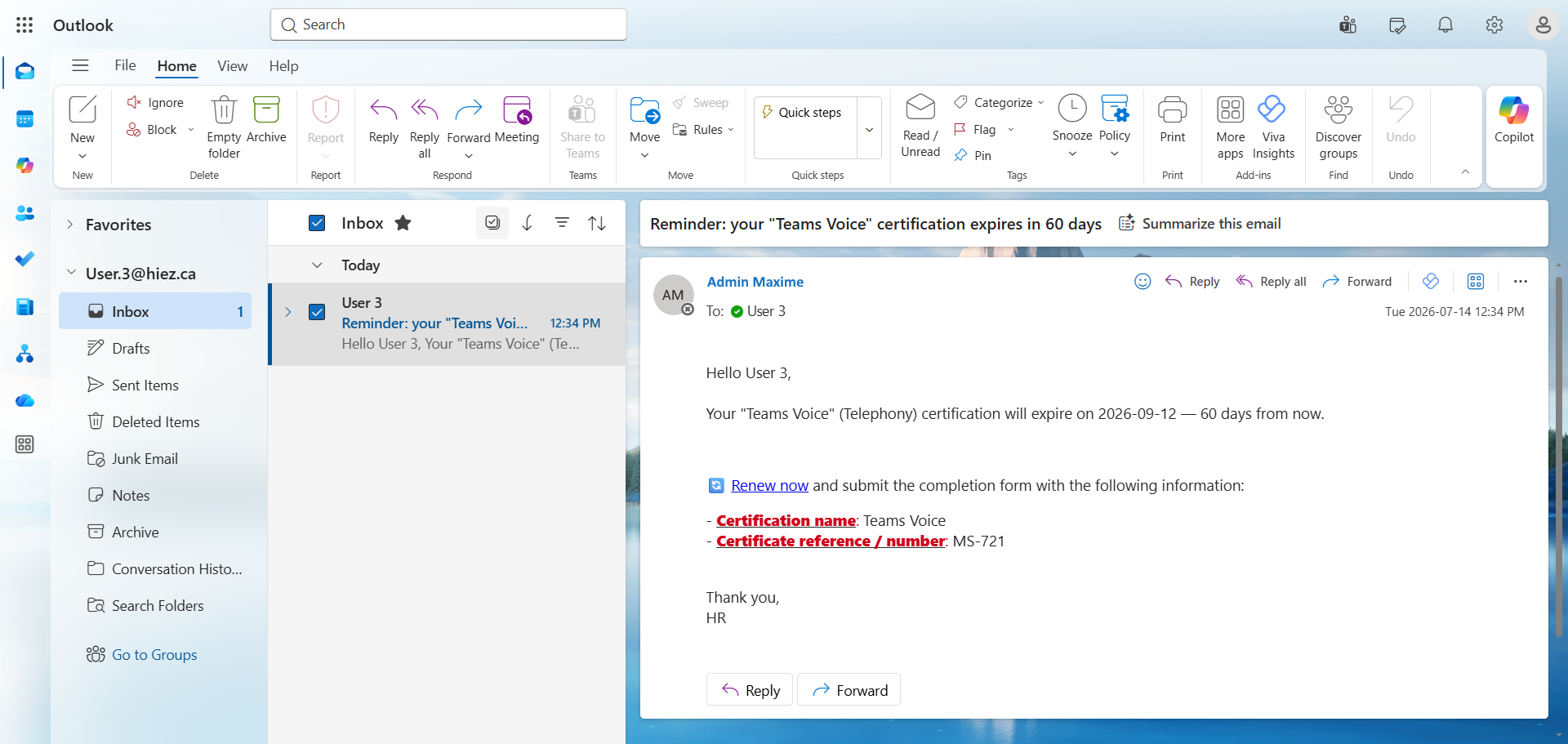Image resolution: width=1568 pixels, height=744 pixels.
Task: Launch Copilot from the ribbon
Action: (x=1514, y=119)
